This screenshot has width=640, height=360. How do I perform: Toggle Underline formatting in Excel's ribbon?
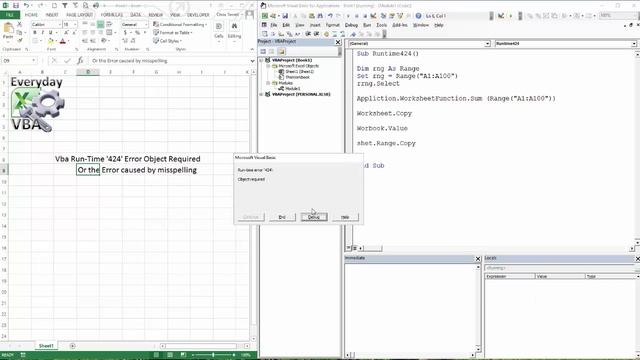coord(51,33)
